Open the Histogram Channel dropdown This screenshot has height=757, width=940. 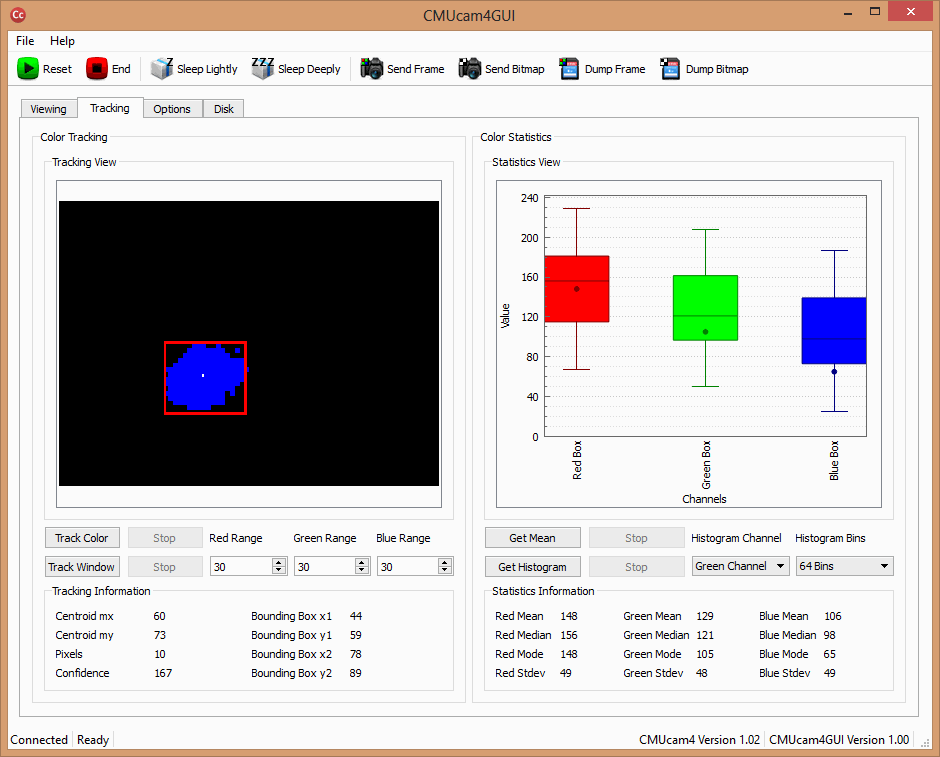coord(741,566)
